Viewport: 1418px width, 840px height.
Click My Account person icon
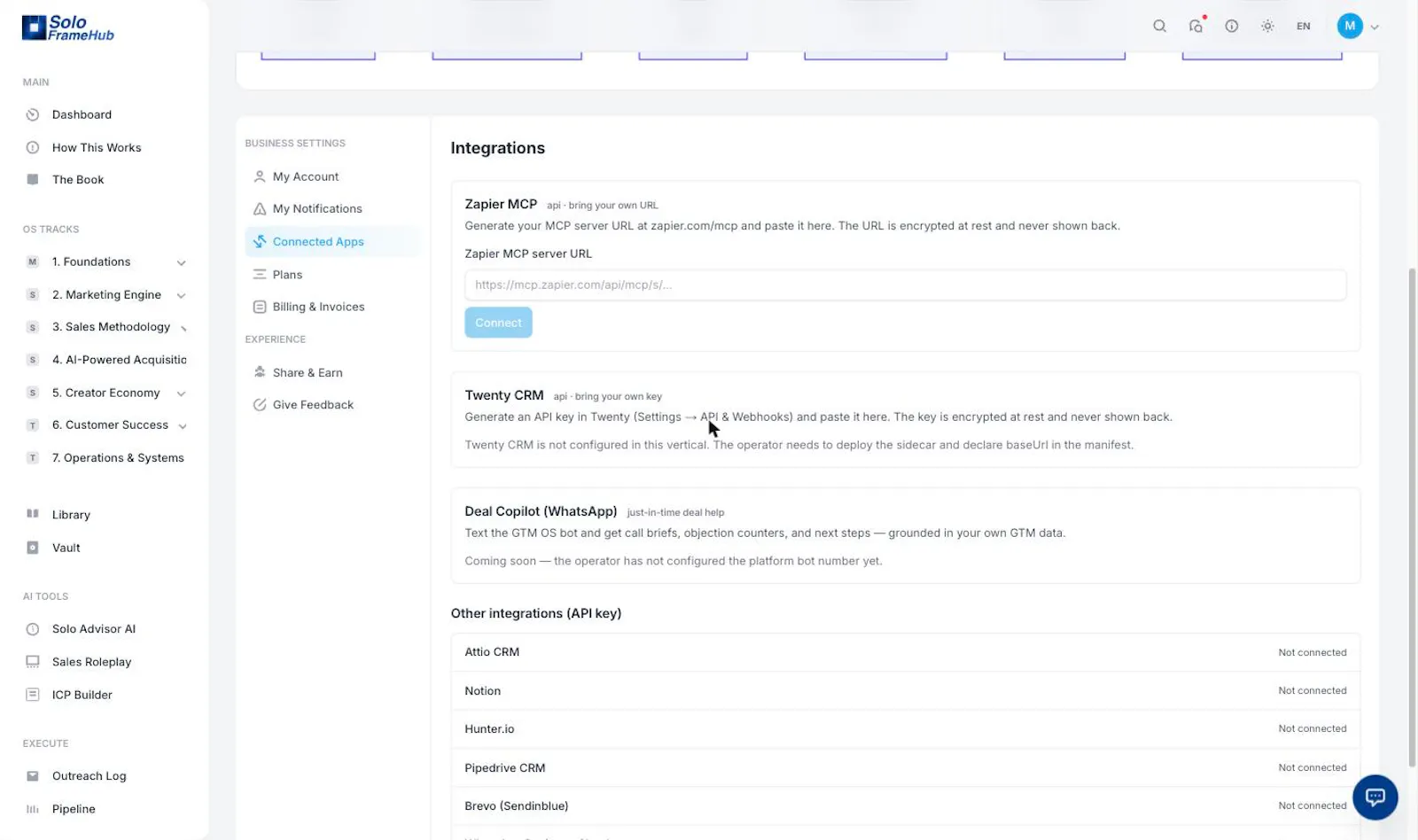point(260,176)
